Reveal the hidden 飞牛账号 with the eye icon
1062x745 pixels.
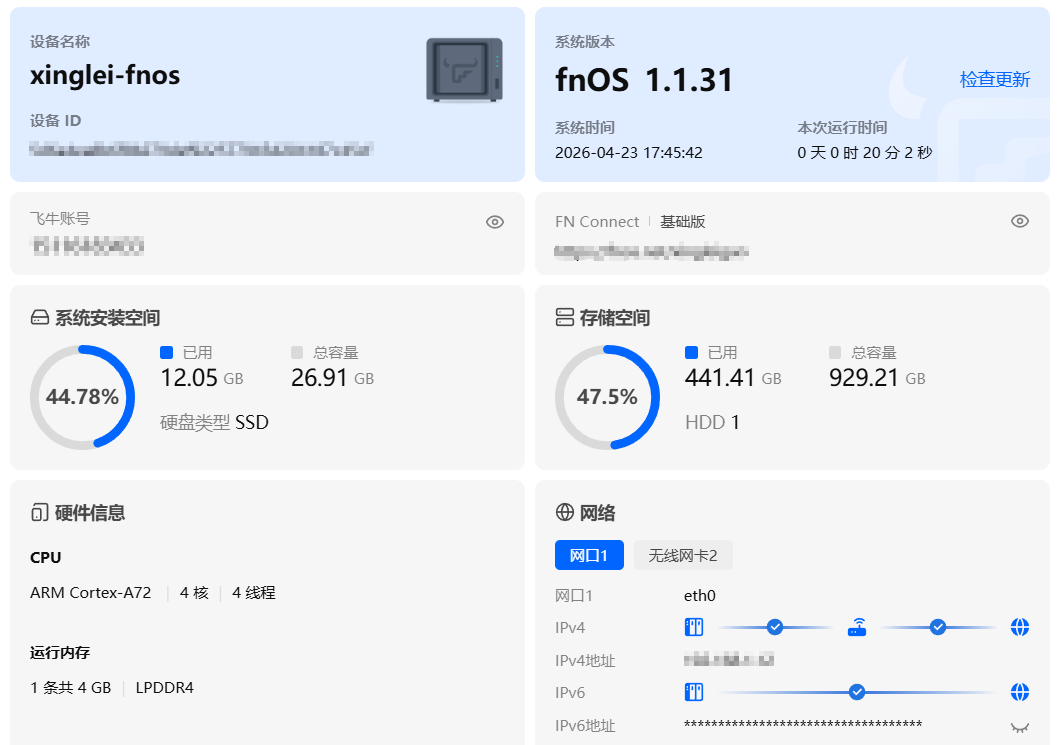494,222
